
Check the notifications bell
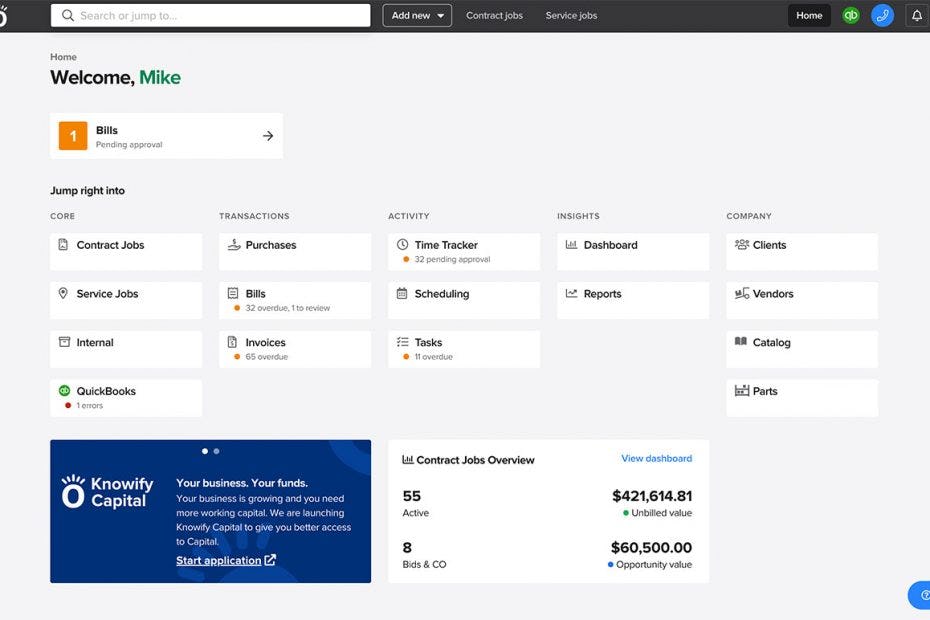(917, 15)
